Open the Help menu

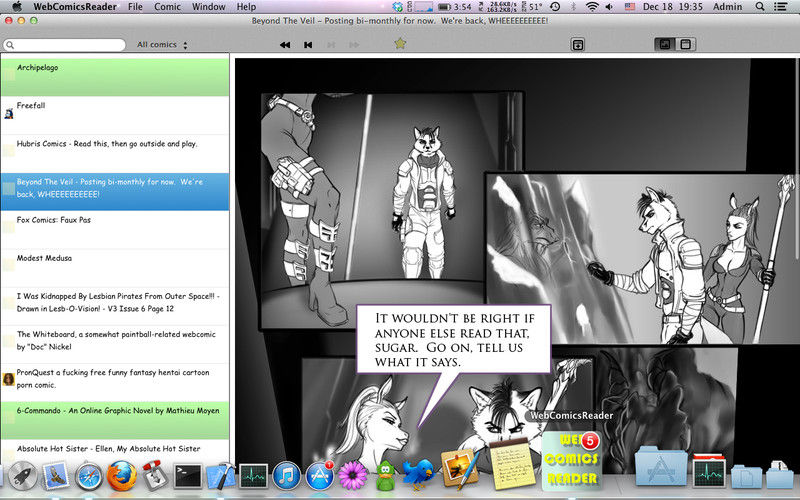(x=246, y=7)
